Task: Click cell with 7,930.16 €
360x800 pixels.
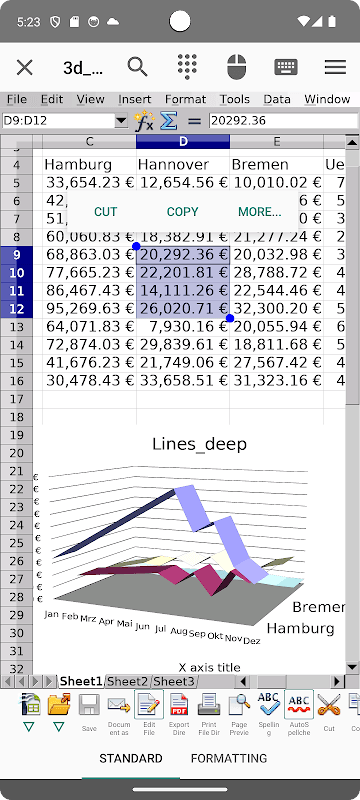Action: (x=183, y=327)
